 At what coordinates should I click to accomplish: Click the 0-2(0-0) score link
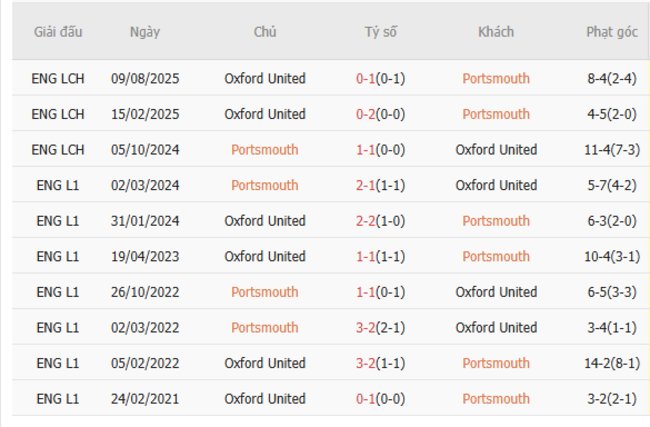380,114
